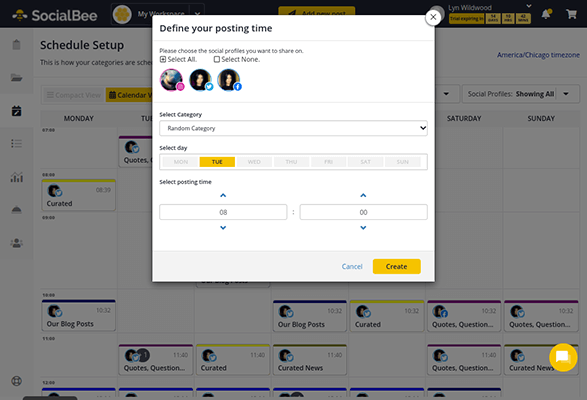Screen dimensions: 587x400
Task: Open Sunday 10:32 Quotes, Question slot
Action: tap(541, 316)
